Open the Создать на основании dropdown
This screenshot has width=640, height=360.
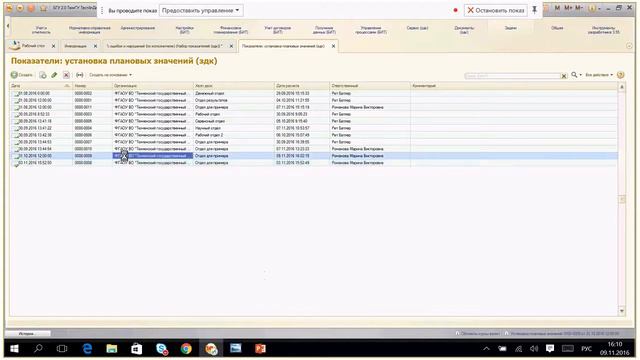pyautogui.click(x=110, y=75)
